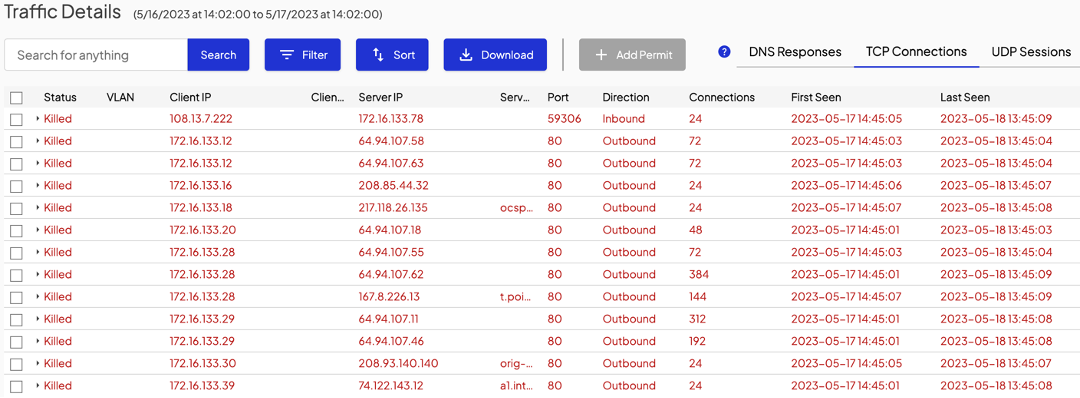This screenshot has width=1080, height=398.
Task: Expand the row for client 108.13.7.222
Action: pyautogui.click(x=37, y=118)
